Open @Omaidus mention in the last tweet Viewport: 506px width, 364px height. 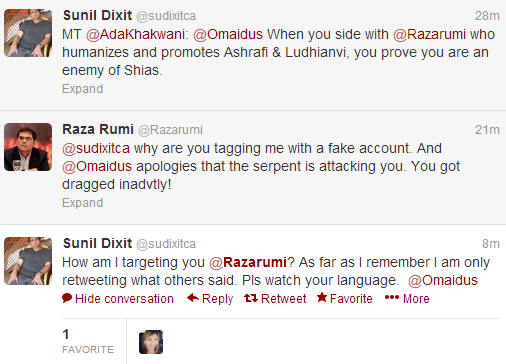443,280
